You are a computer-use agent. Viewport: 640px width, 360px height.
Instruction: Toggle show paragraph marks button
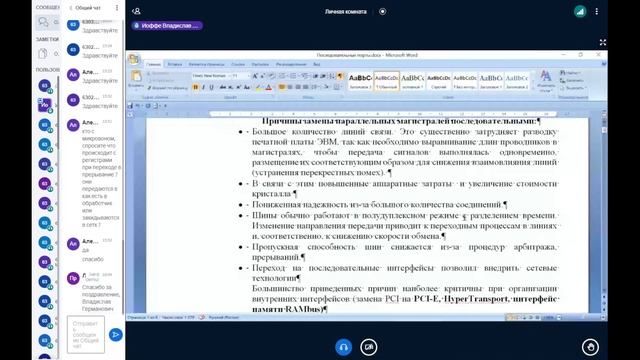tap(340, 76)
